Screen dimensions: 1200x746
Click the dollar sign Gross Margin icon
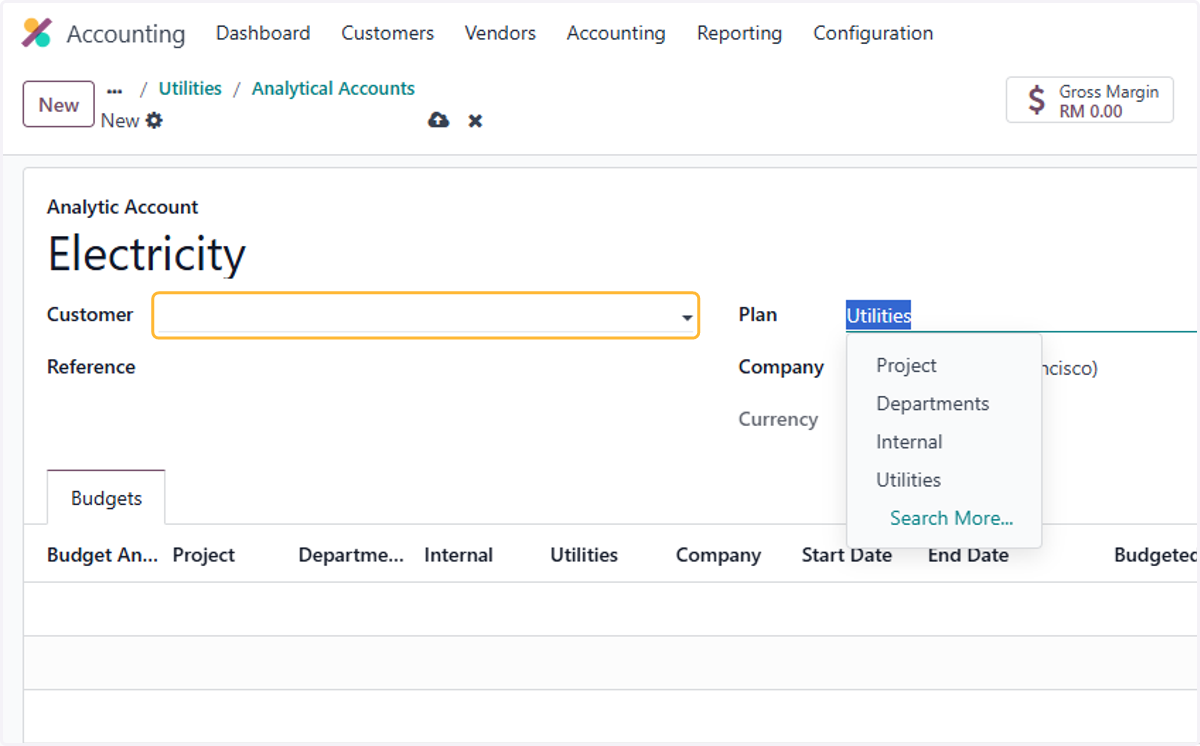point(1037,101)
